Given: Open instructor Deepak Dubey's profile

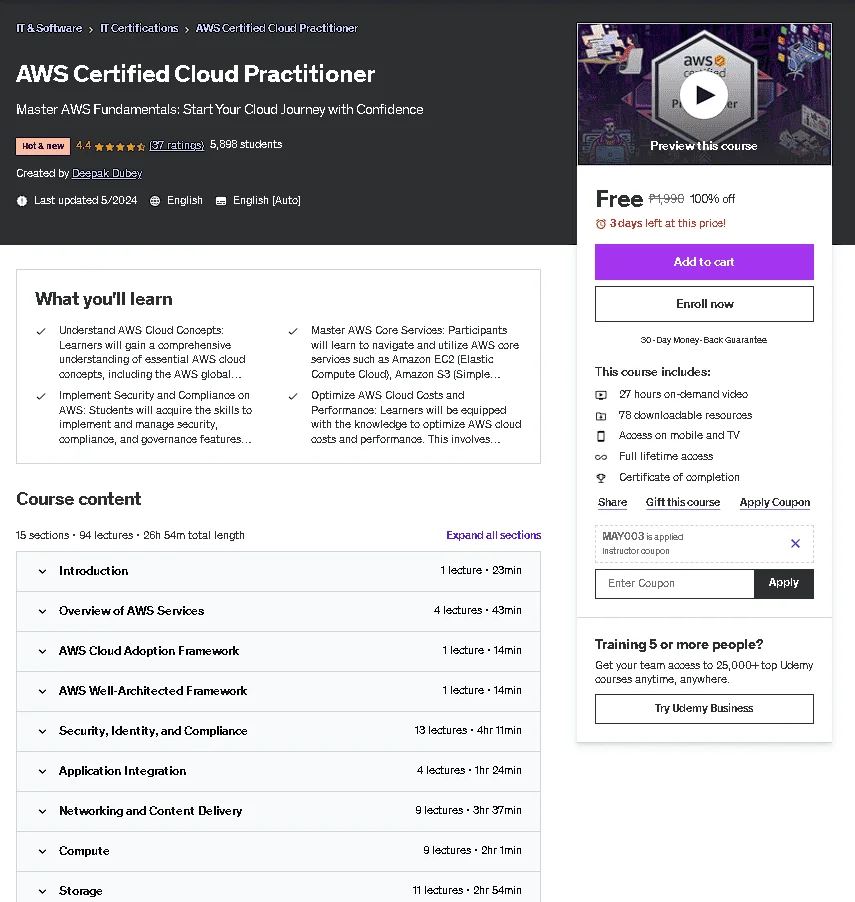Looking at the screenshot, I should tap(107, 173).
